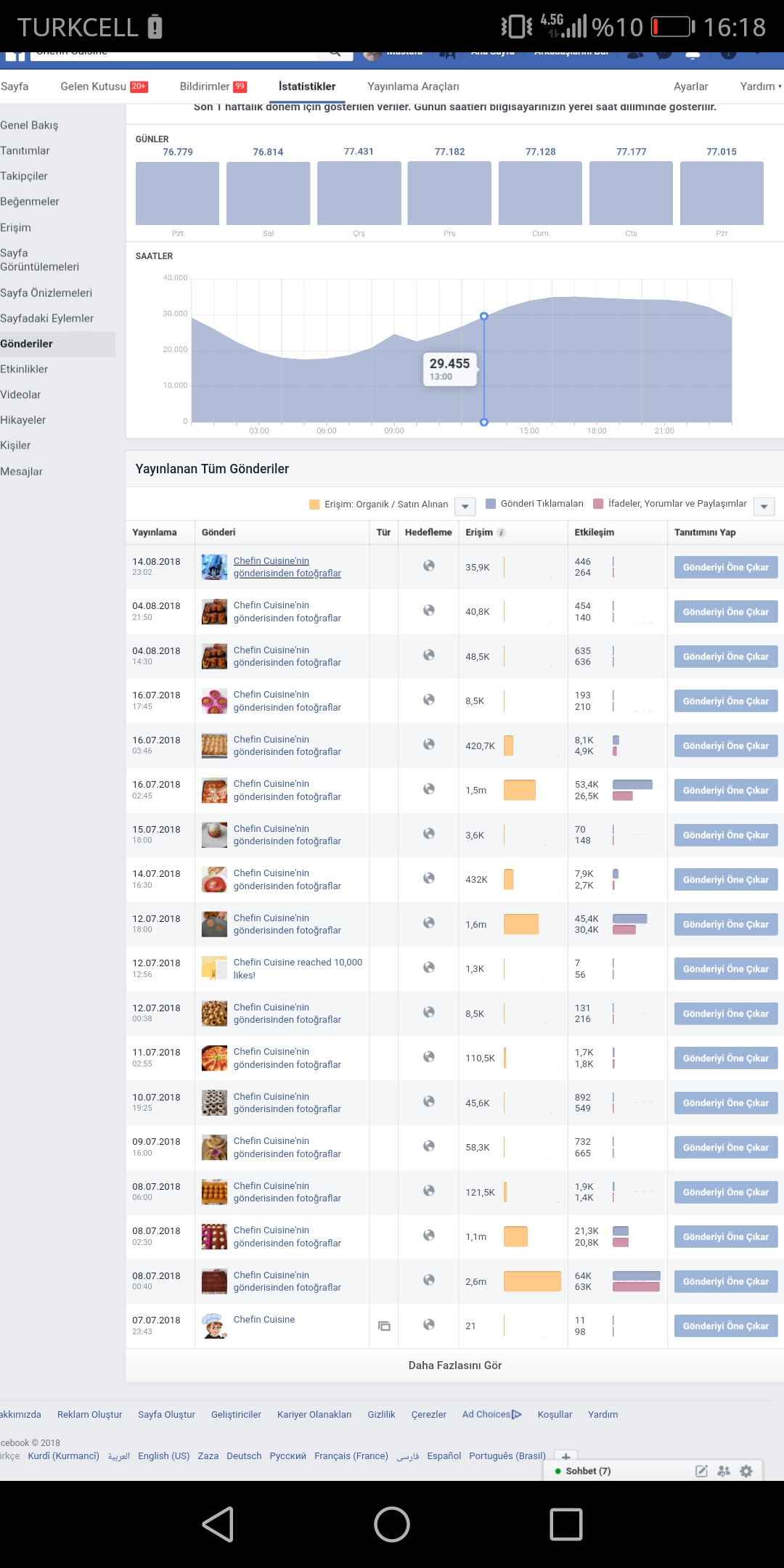Image resolution: width=784 pixels, height=1568 pixels.
Task: Open the Gelen Kutusu tab
Action: (104, 86)
